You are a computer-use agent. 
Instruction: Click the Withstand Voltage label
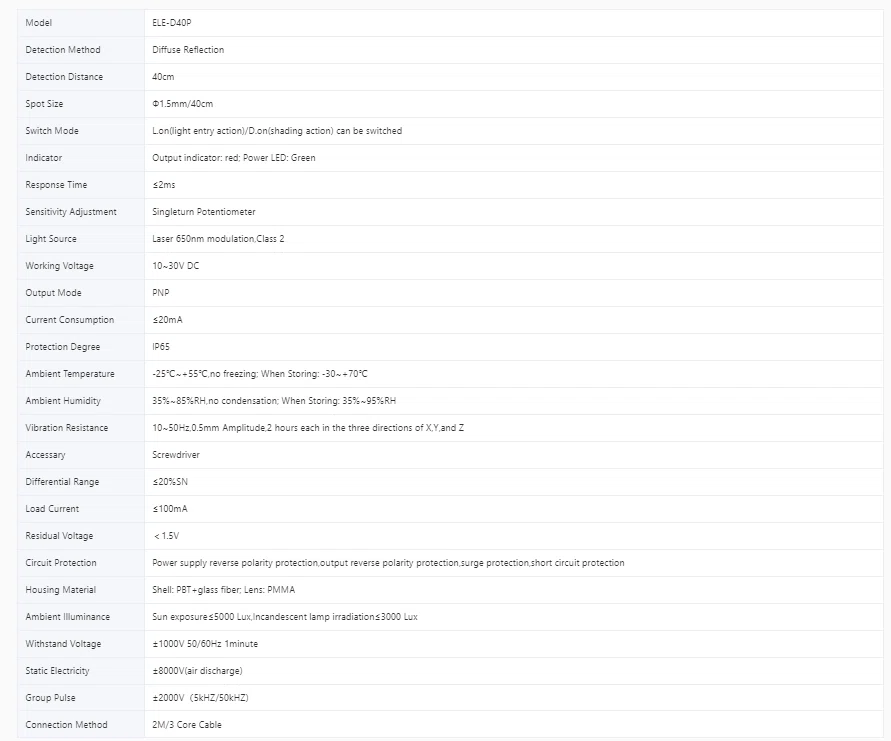click(63, 644)
